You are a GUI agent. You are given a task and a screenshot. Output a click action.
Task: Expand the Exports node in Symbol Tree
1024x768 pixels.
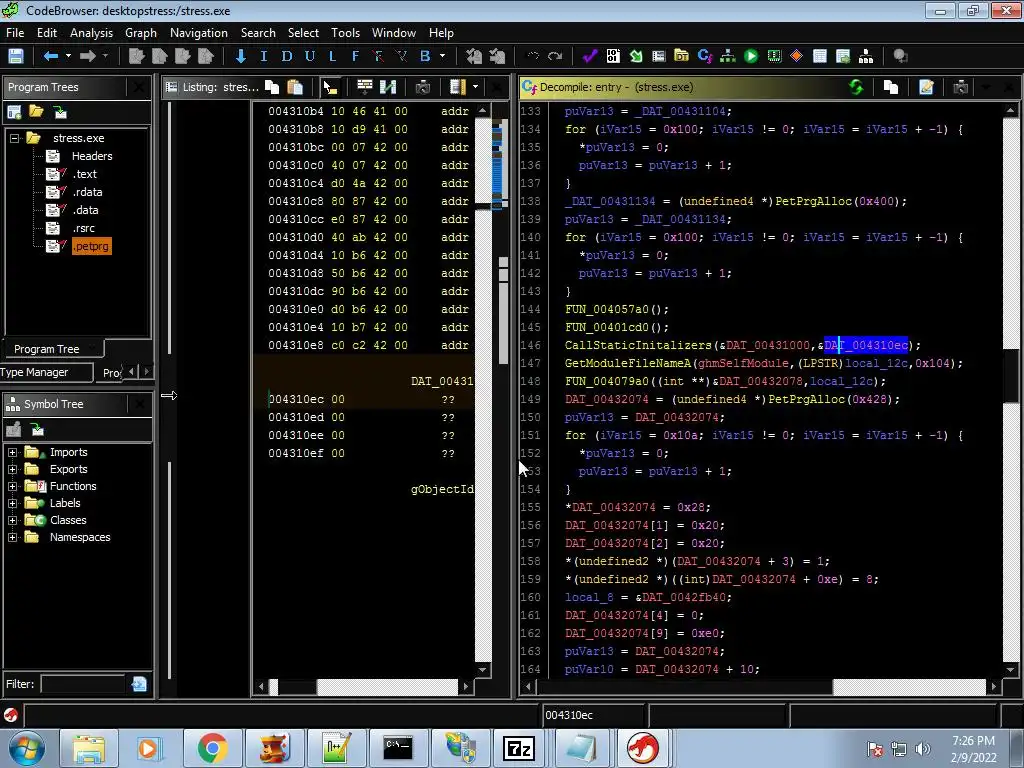[12, 470]
